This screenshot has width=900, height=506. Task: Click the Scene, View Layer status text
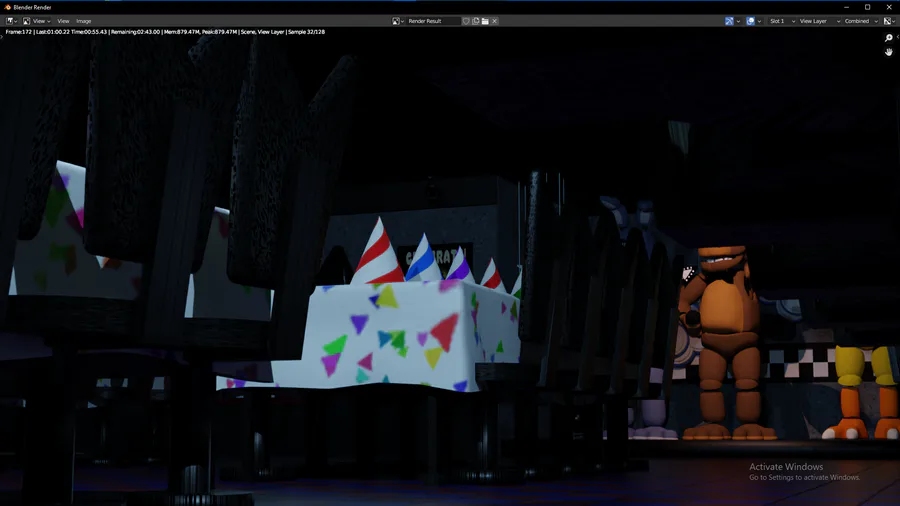(x=262, y=32)
